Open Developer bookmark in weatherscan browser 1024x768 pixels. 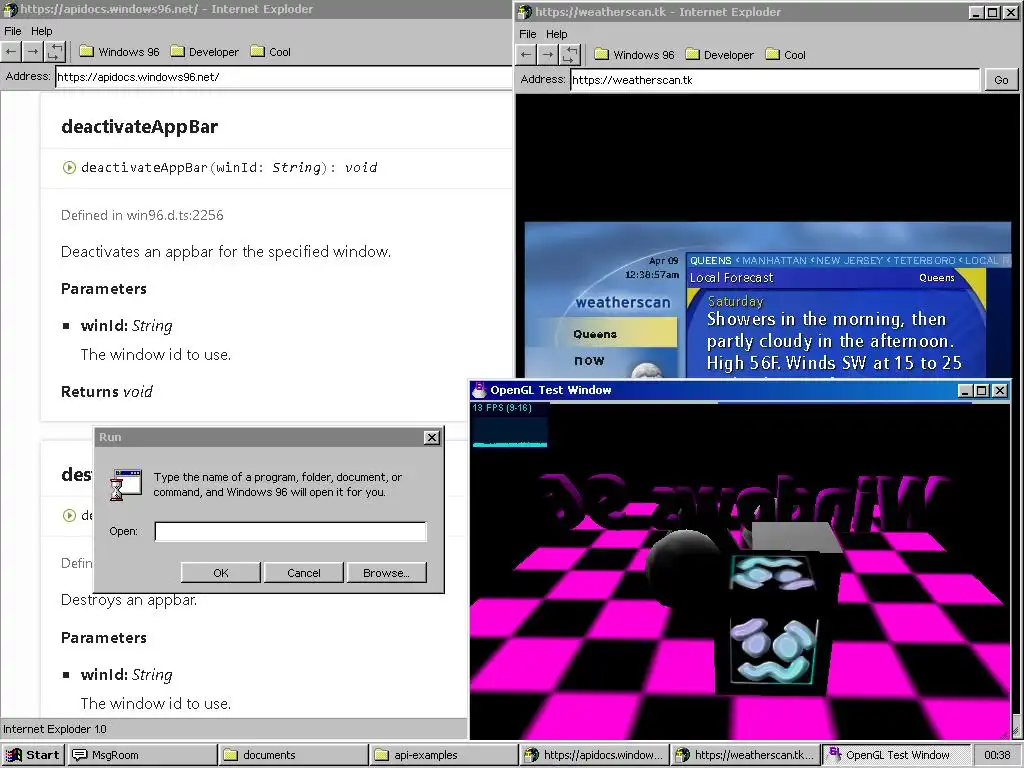coord(720,55)
